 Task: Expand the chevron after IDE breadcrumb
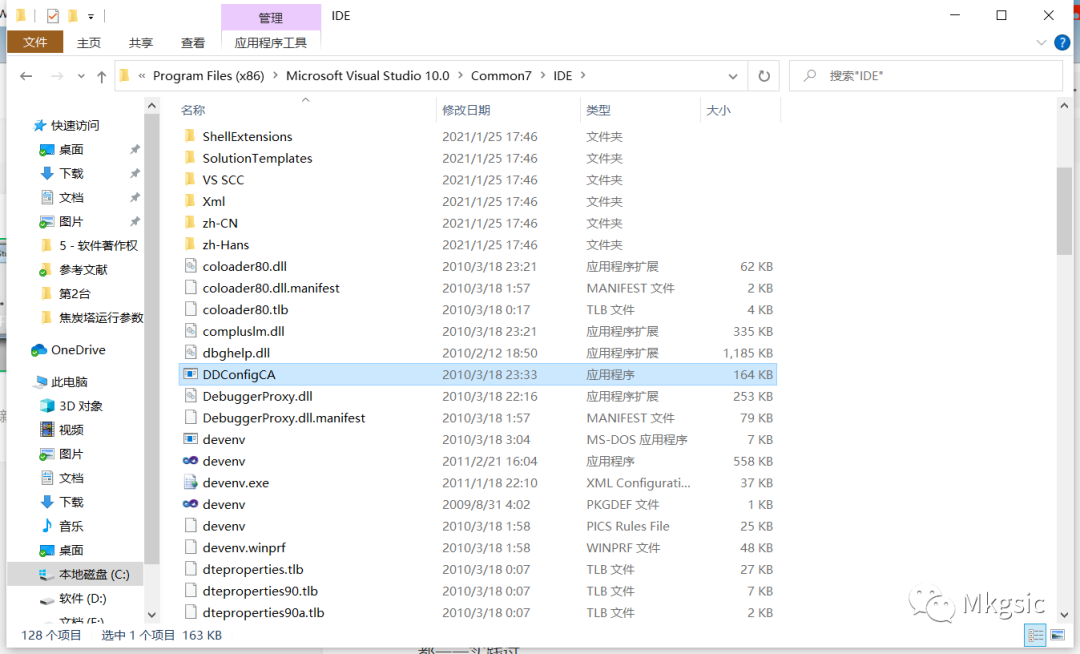[583, 75]
